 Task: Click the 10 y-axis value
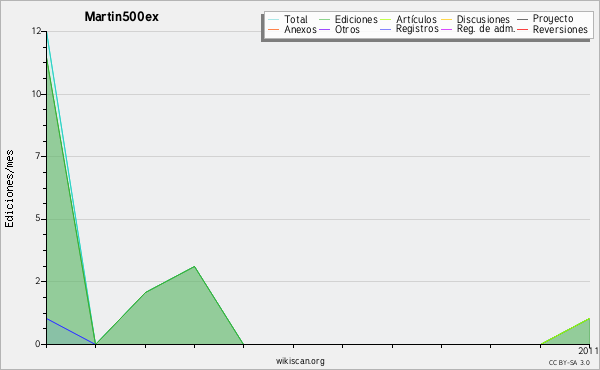tap(36, 94)
